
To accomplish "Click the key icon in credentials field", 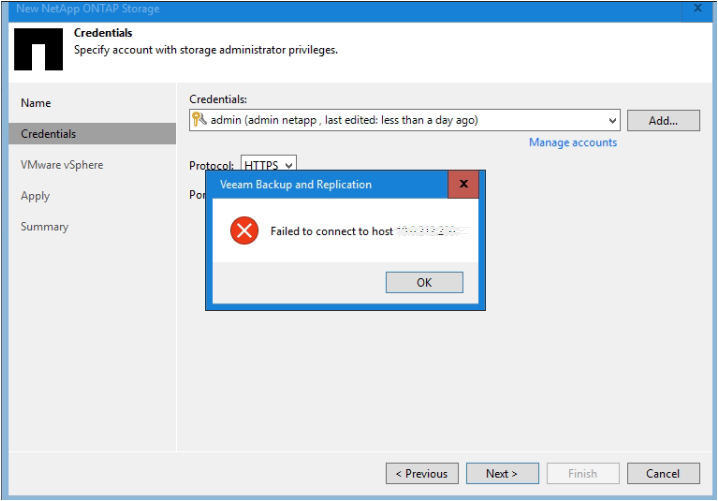I will click(199, 120).
